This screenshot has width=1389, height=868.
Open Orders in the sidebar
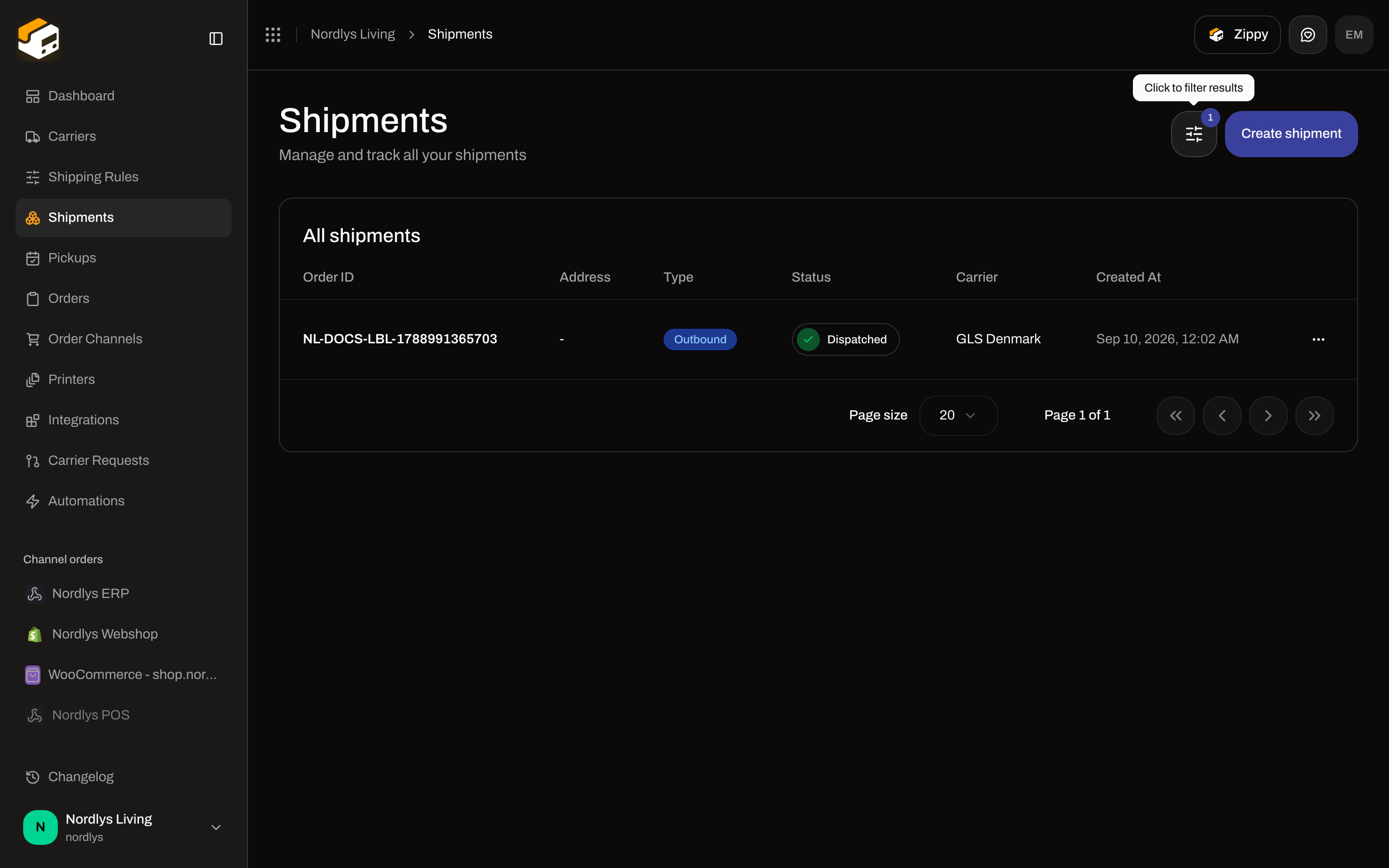[x=123, y=298]
